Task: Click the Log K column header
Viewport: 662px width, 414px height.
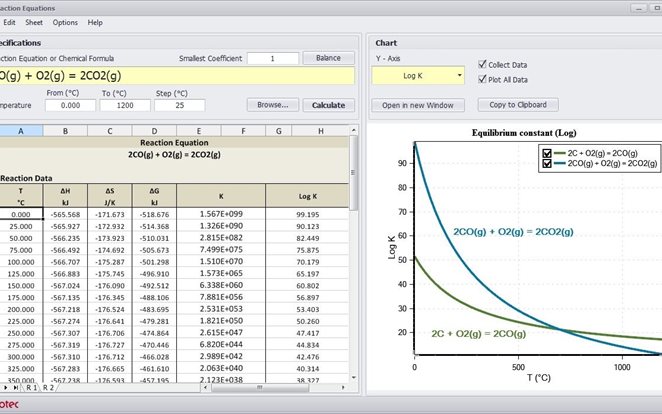Action: pos(307,196)
